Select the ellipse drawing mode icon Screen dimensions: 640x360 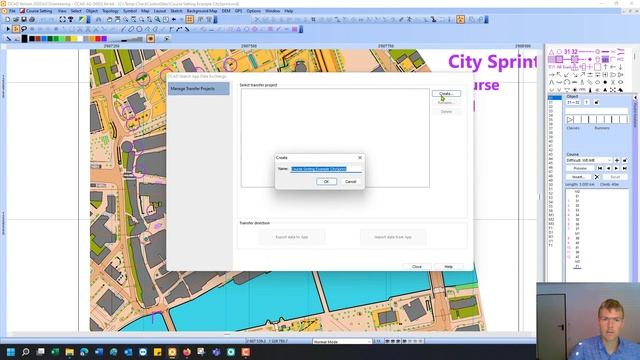tap(131, 29)
